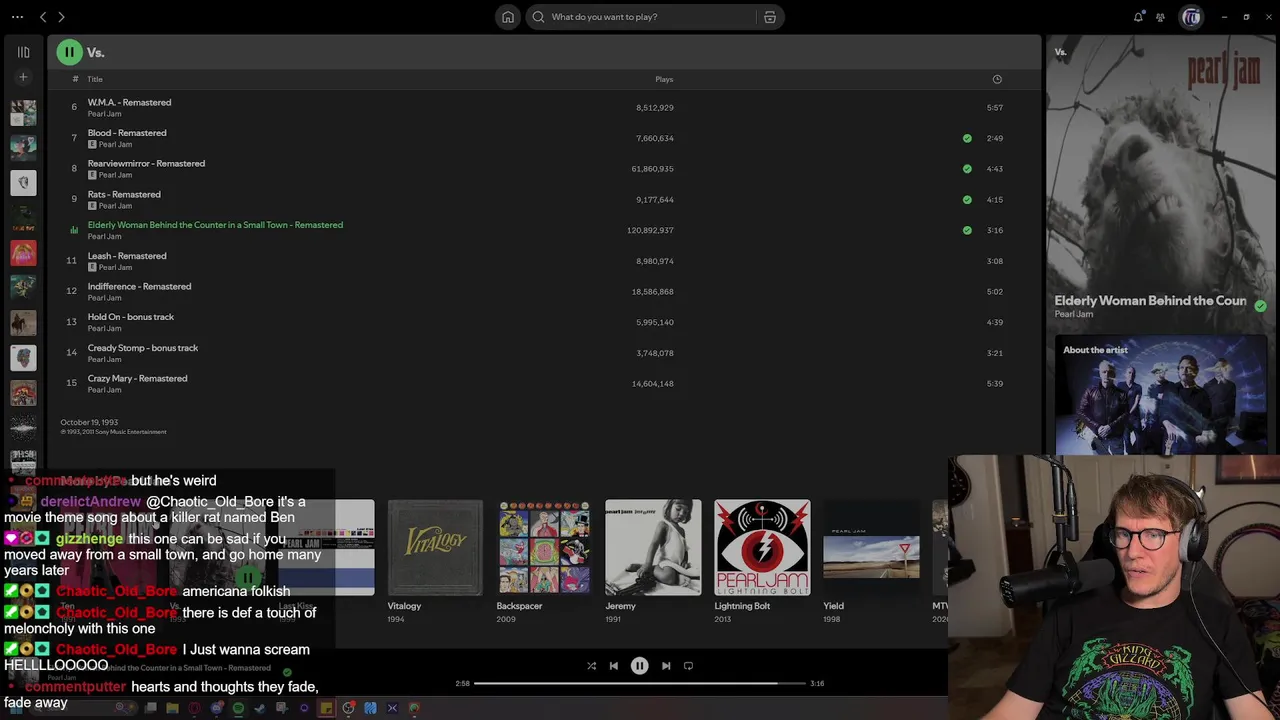Open About the artist card
The image size is (1280, 720).
click(x=1160, y=395)
